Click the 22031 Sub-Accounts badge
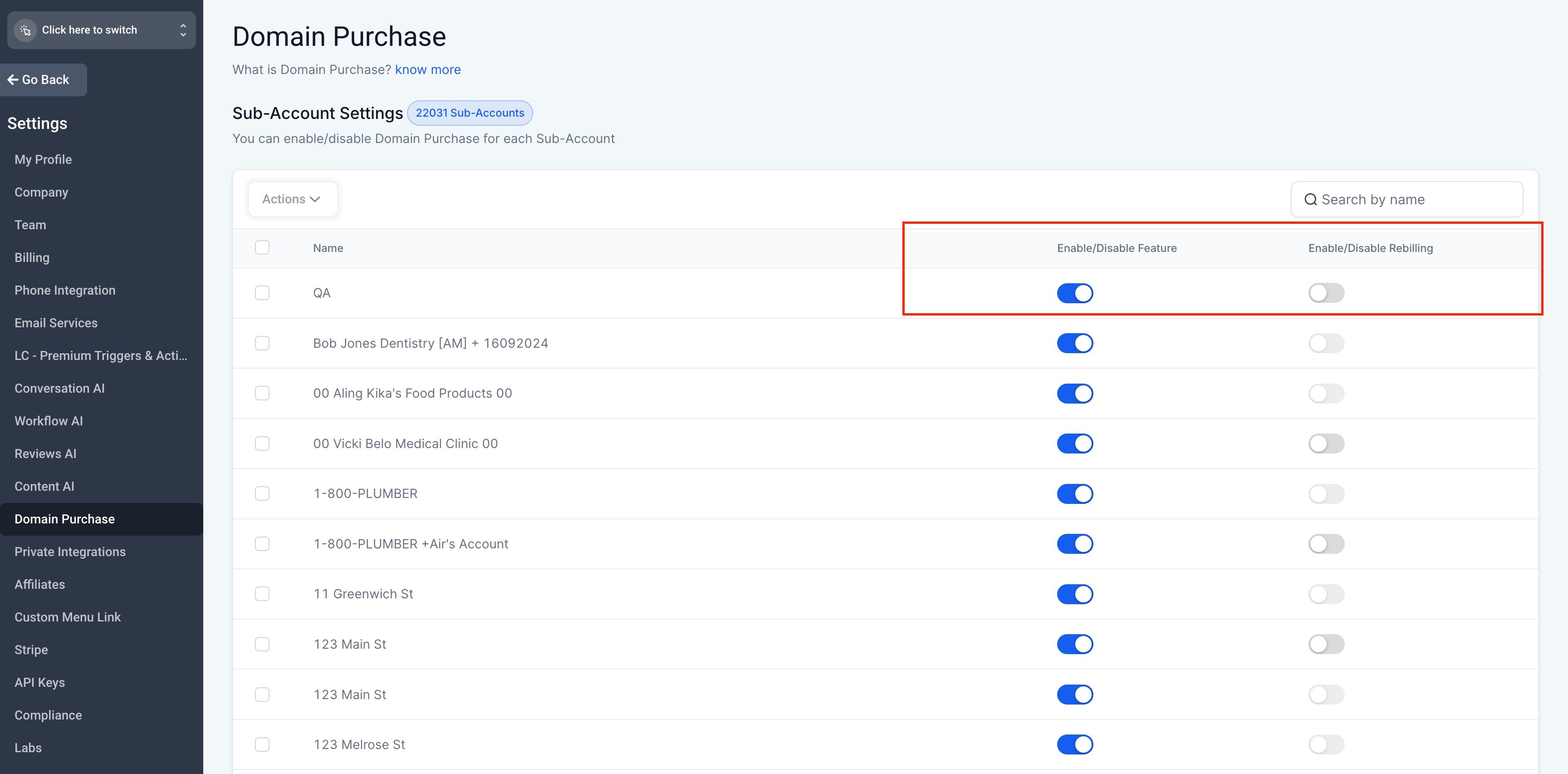The height and width of the screenshot is (774, 1568). coord(469,113)
